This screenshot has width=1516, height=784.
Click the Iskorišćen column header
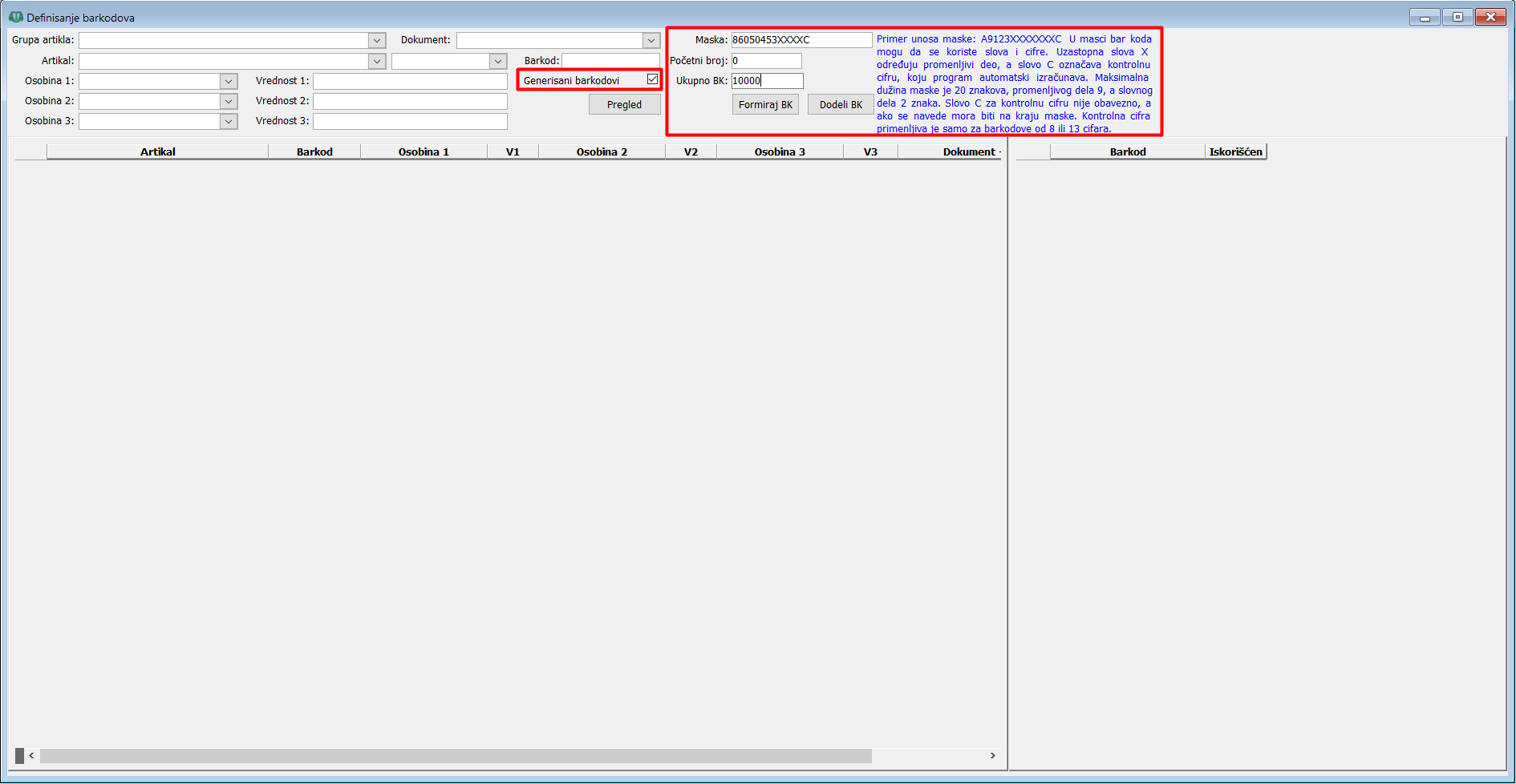click(x=1235, y=152)
